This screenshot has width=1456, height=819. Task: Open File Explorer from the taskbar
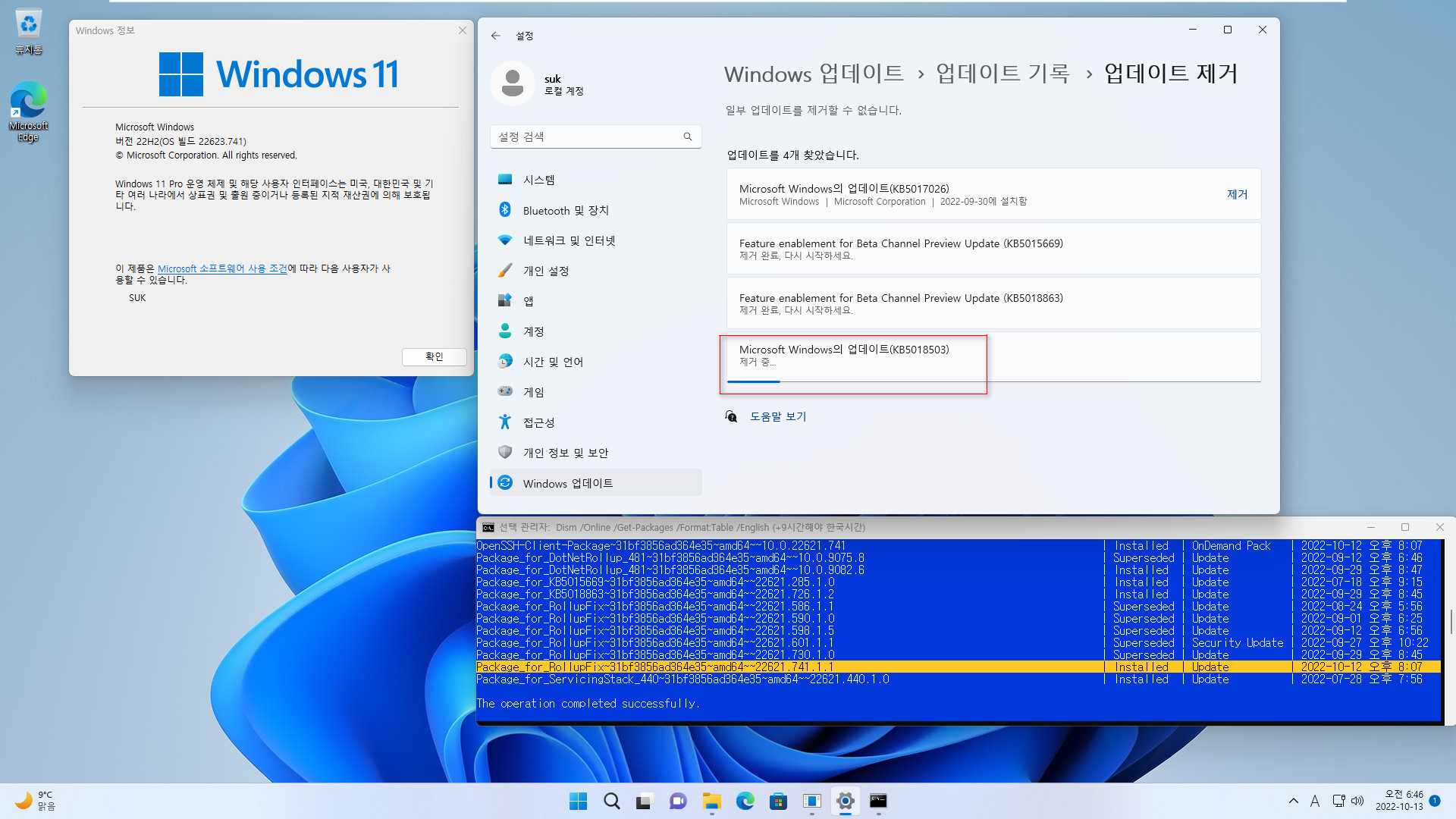(711, 801)
